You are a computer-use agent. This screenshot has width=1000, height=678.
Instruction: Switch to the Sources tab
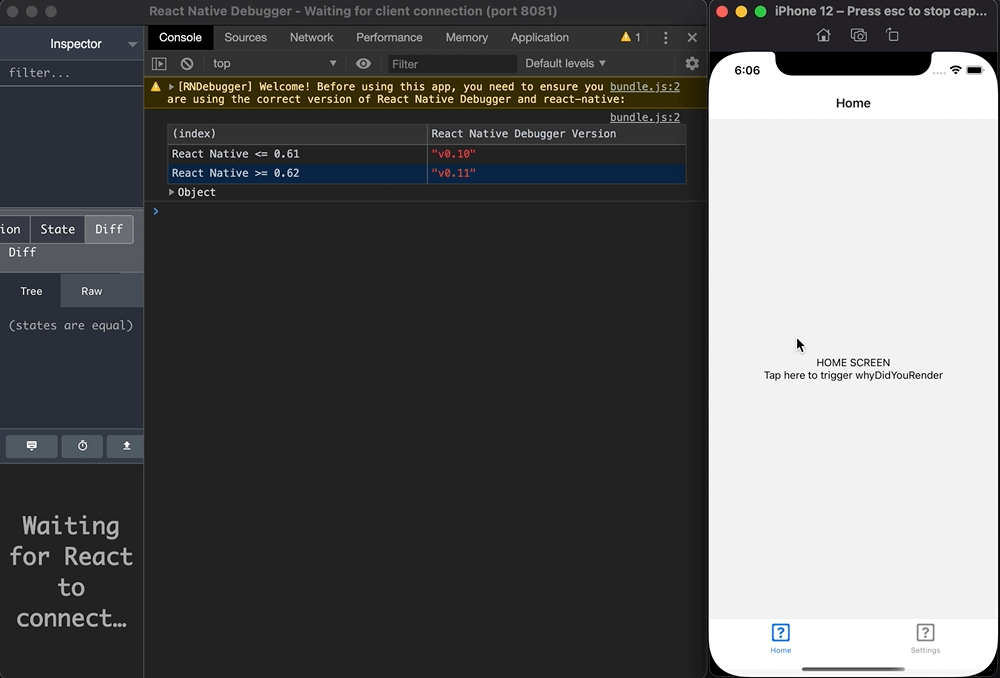tap(246, 38)
